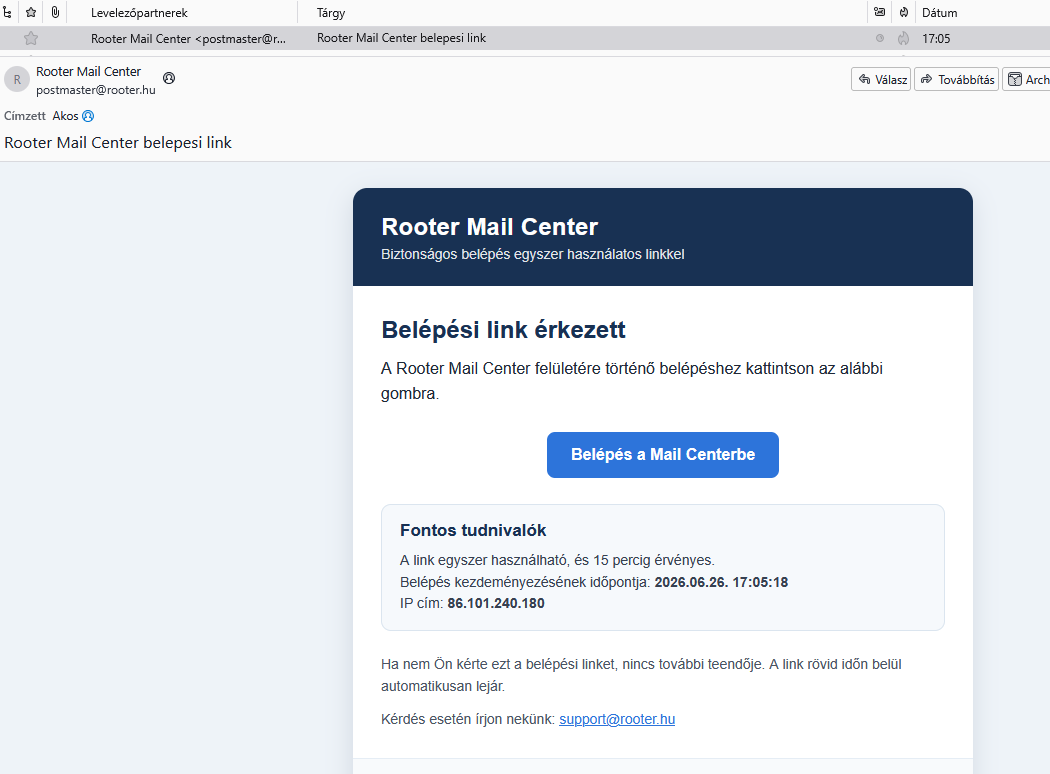
Task: Click the spam flame column header icon
Action: click(903, 12)
